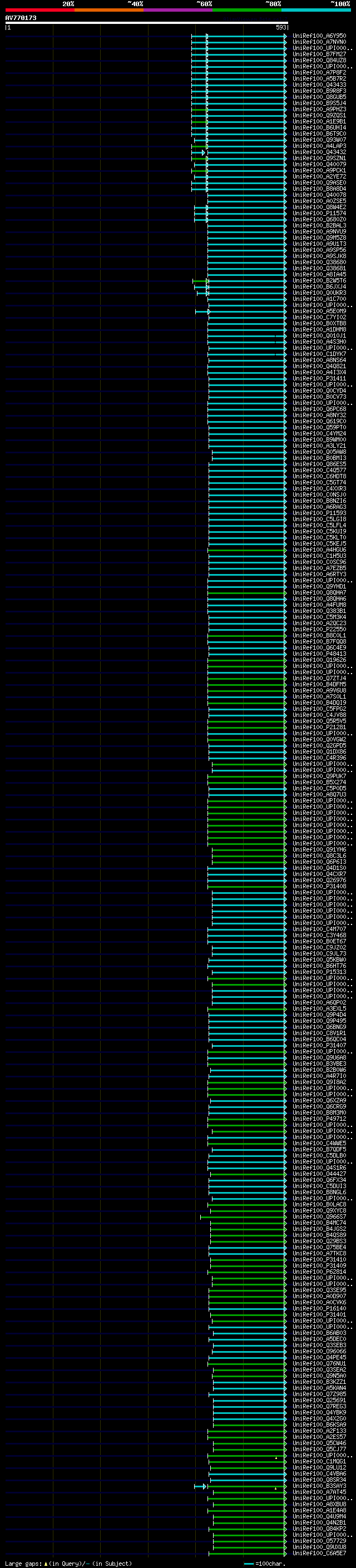The height and width of the screenshot is (1568, 356).
Task: Select label UniRef100_Q6XZA9
Action: [x=319, y=1101]
